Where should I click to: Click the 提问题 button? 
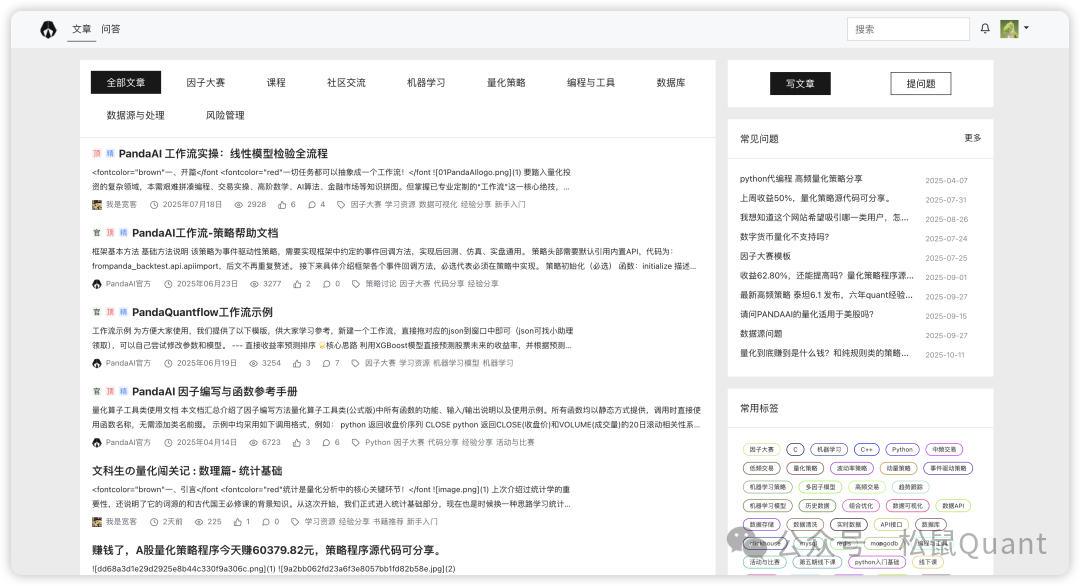(920, 83)
